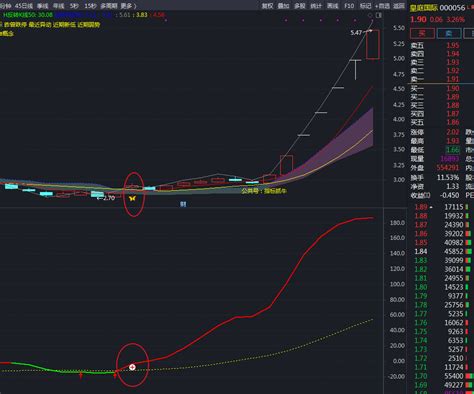Click the 收益 value -0.450
This screenshot has height=394, width=474.
click(450, 195)
